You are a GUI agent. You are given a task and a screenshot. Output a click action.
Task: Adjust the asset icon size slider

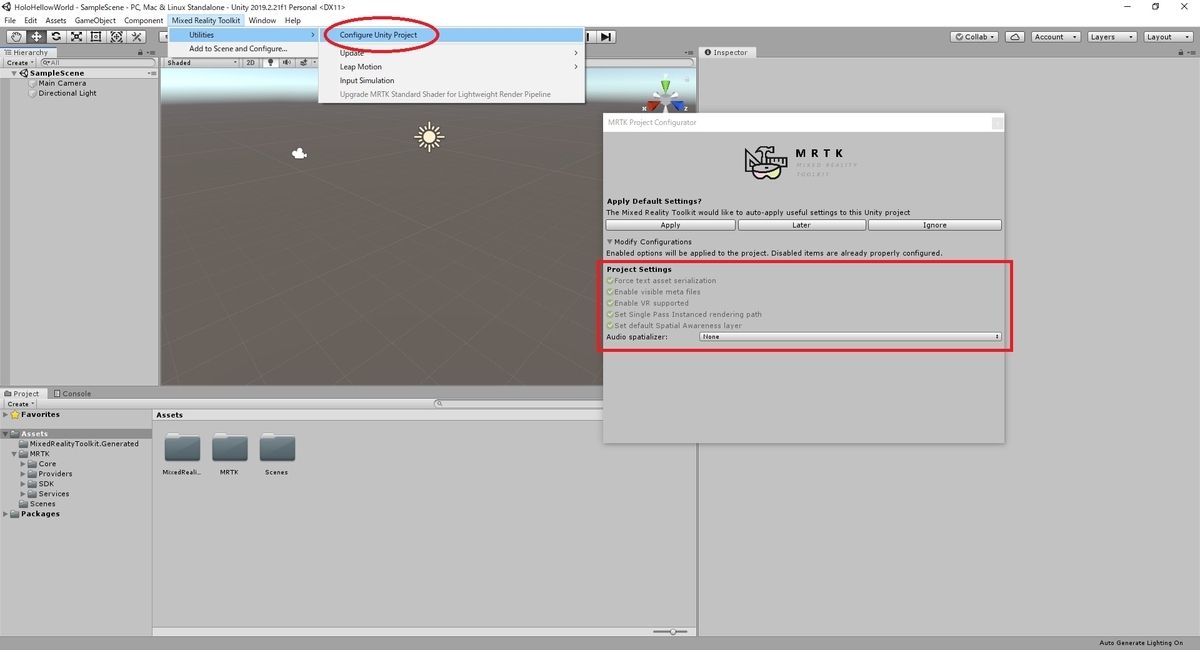coord(672,631)
